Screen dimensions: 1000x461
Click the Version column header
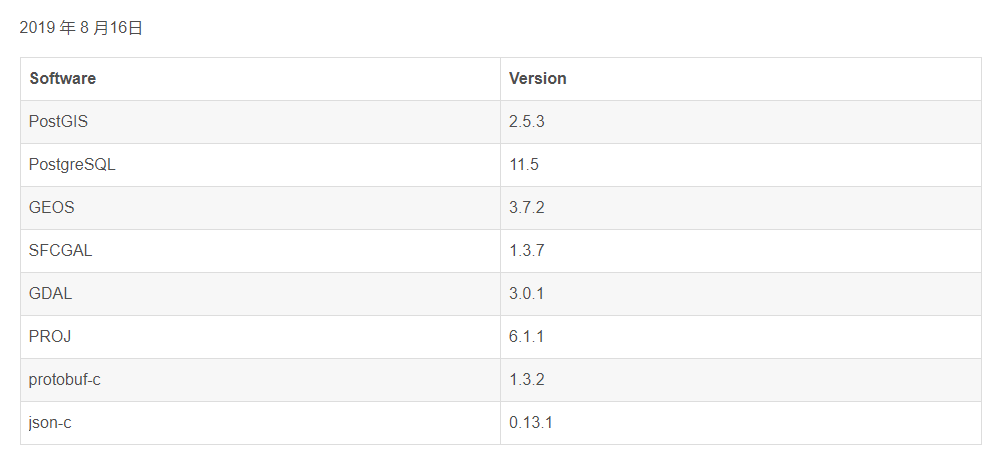537,78
